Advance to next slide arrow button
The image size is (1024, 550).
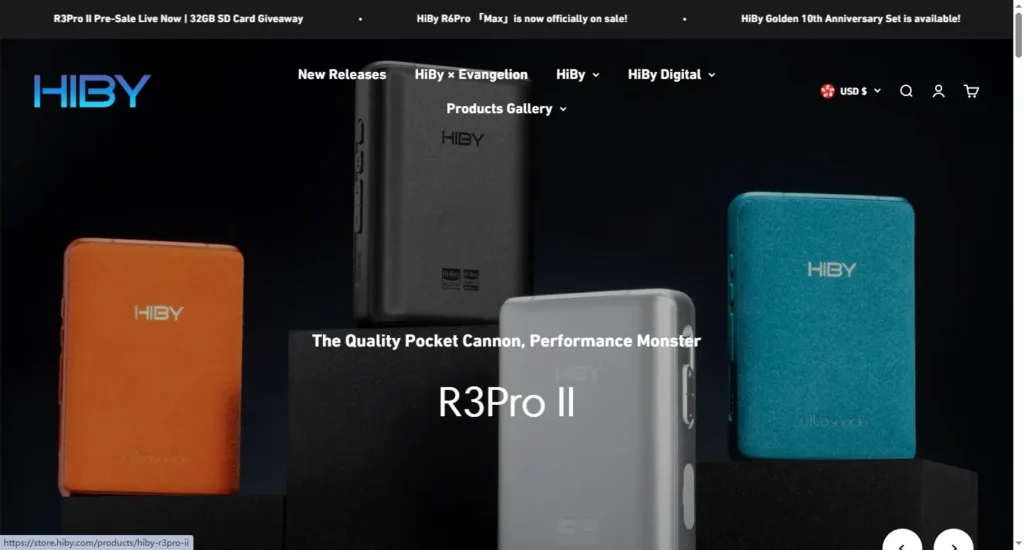[953, 542]
